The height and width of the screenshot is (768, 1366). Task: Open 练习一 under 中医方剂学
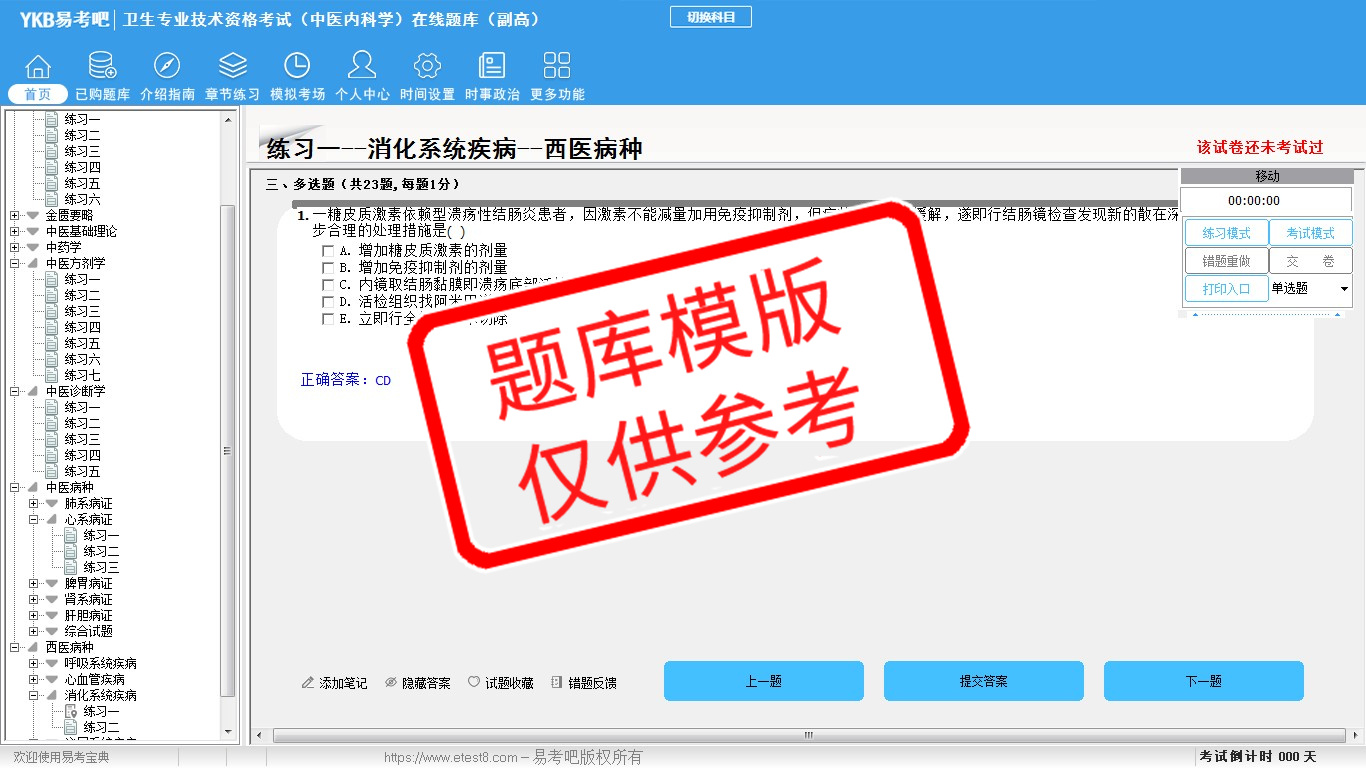tap(83, 279)
